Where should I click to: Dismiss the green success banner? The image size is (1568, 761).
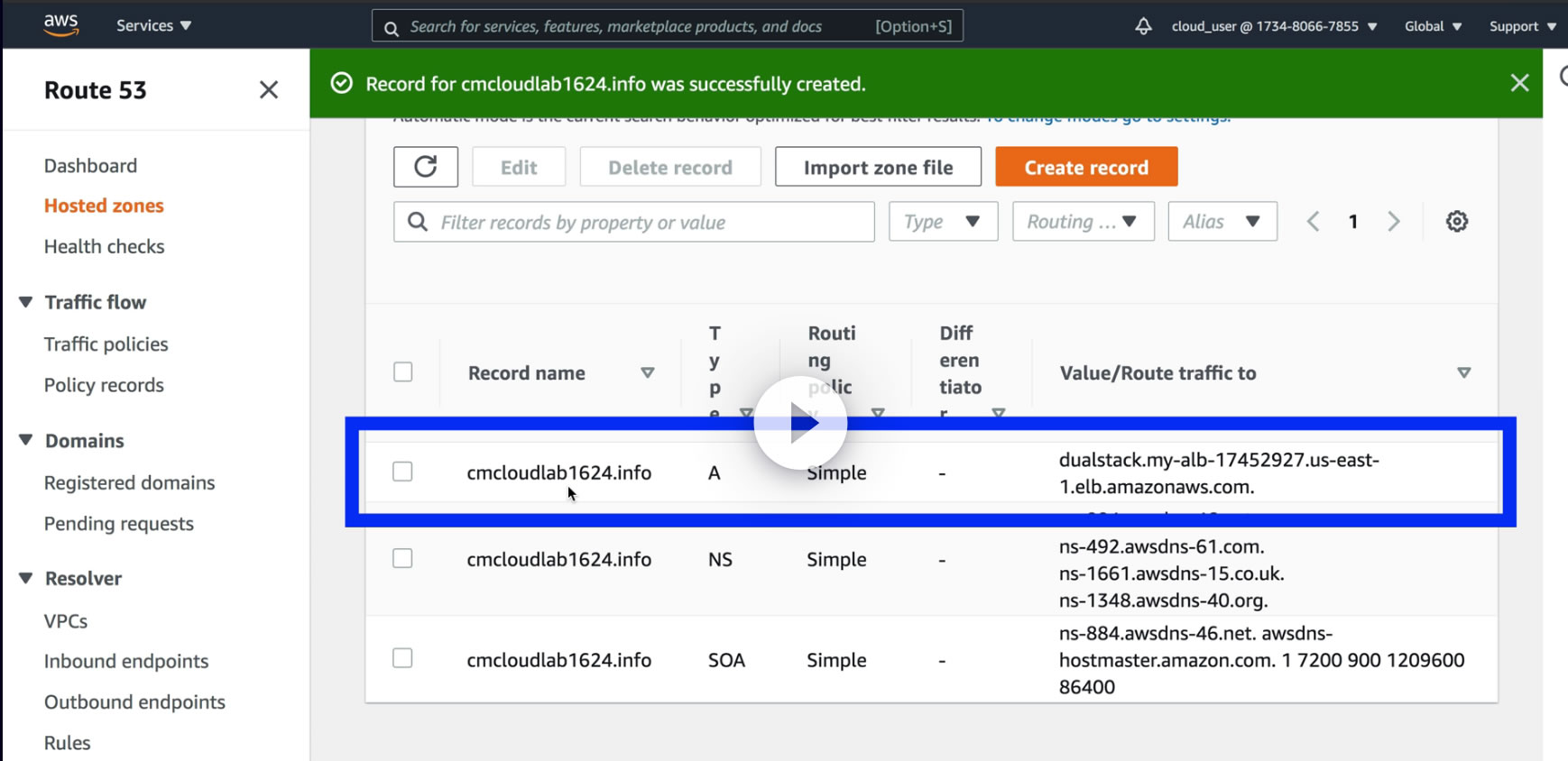(1519, 83)
